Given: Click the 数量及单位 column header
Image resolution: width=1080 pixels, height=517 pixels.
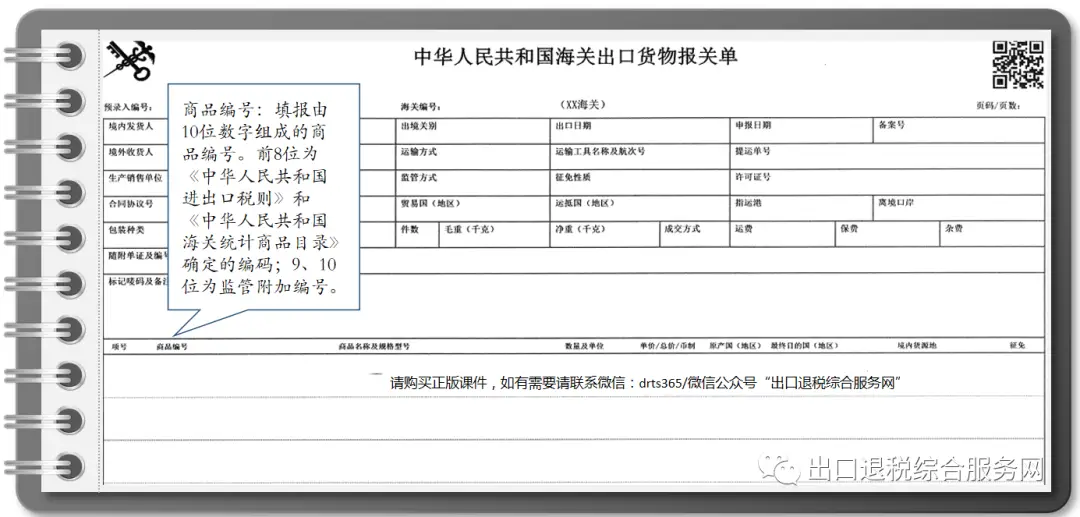Looking at the screenshot, I should (585, 346).
